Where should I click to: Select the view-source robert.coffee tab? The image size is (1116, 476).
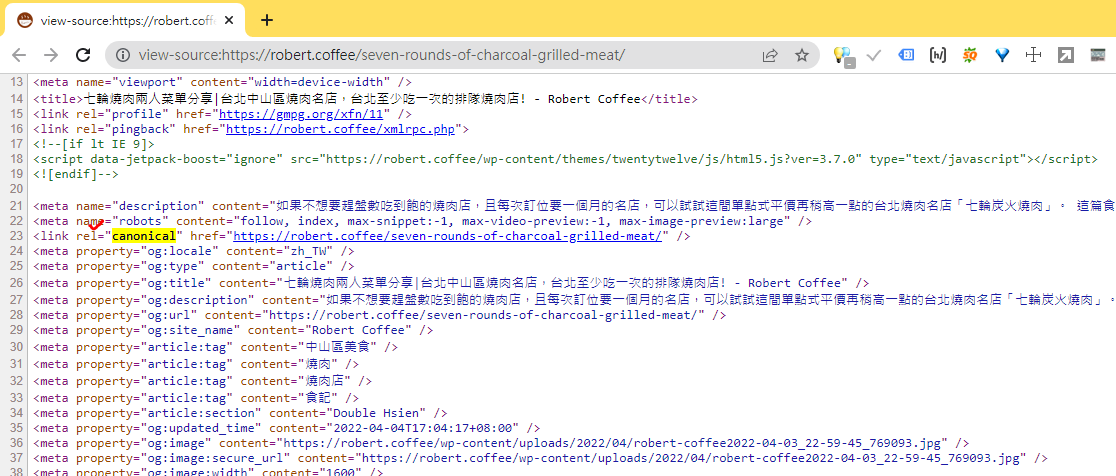(x=125, y=21)
